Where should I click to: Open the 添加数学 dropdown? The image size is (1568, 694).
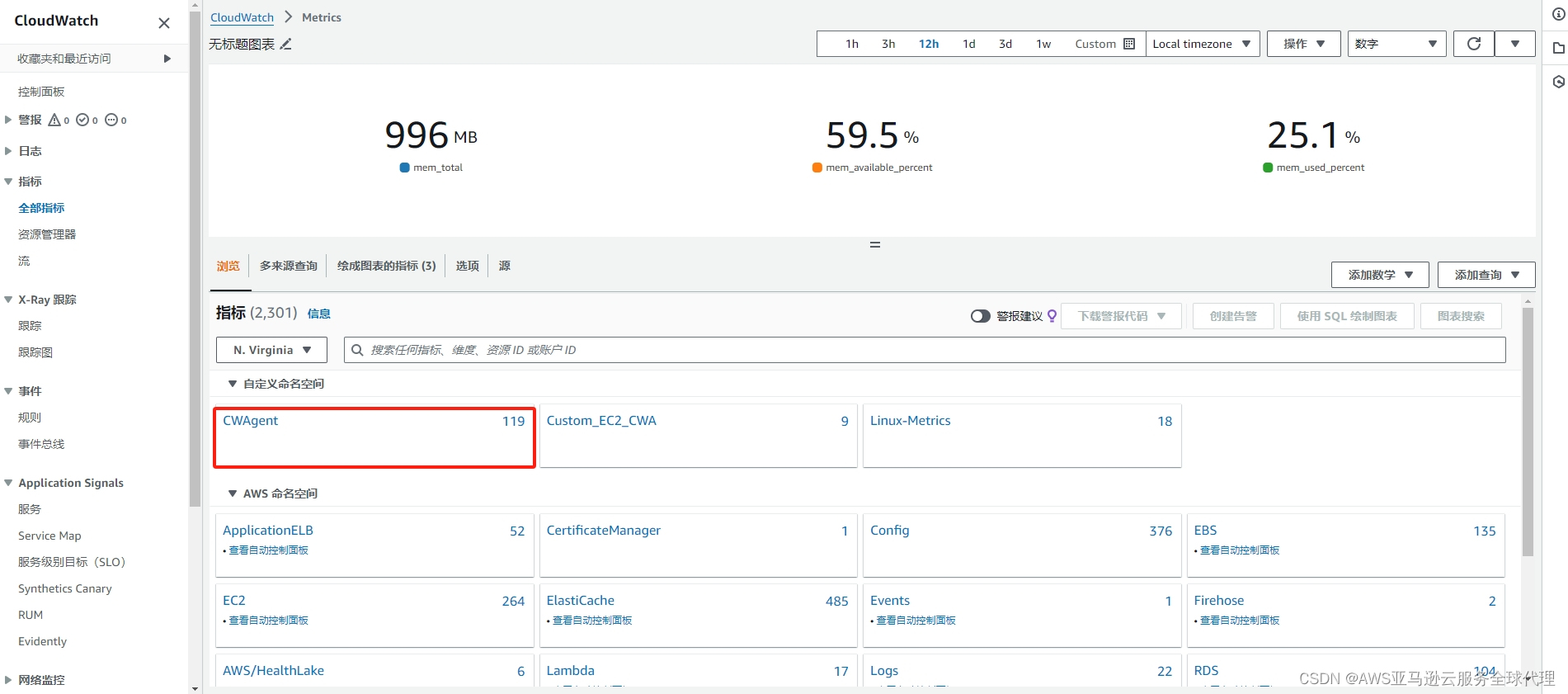coord(1380,275)
